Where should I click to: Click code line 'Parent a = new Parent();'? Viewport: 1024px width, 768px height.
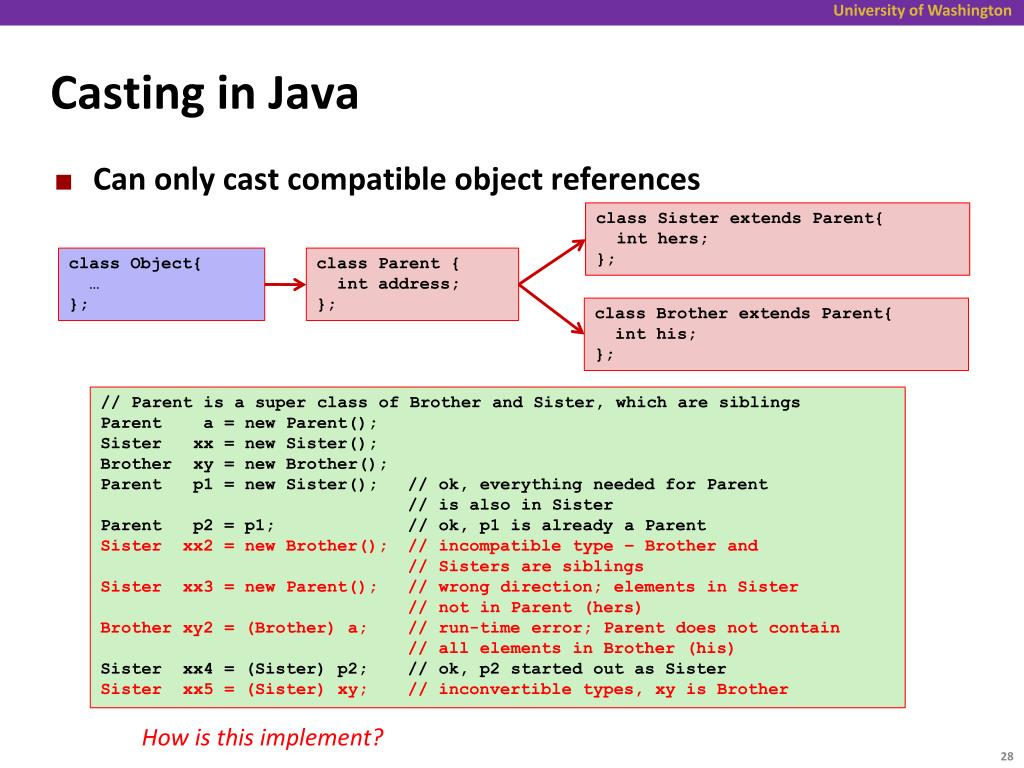pos(239,423)
